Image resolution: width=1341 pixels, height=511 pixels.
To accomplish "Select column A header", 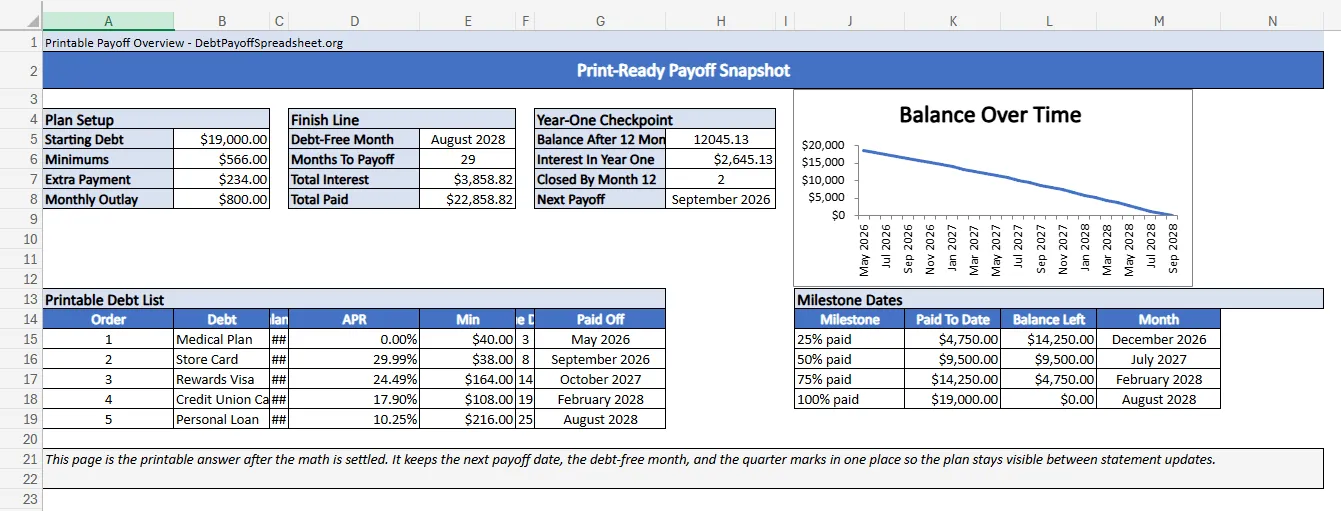I will pyautogui.click(x=108, y=21).
